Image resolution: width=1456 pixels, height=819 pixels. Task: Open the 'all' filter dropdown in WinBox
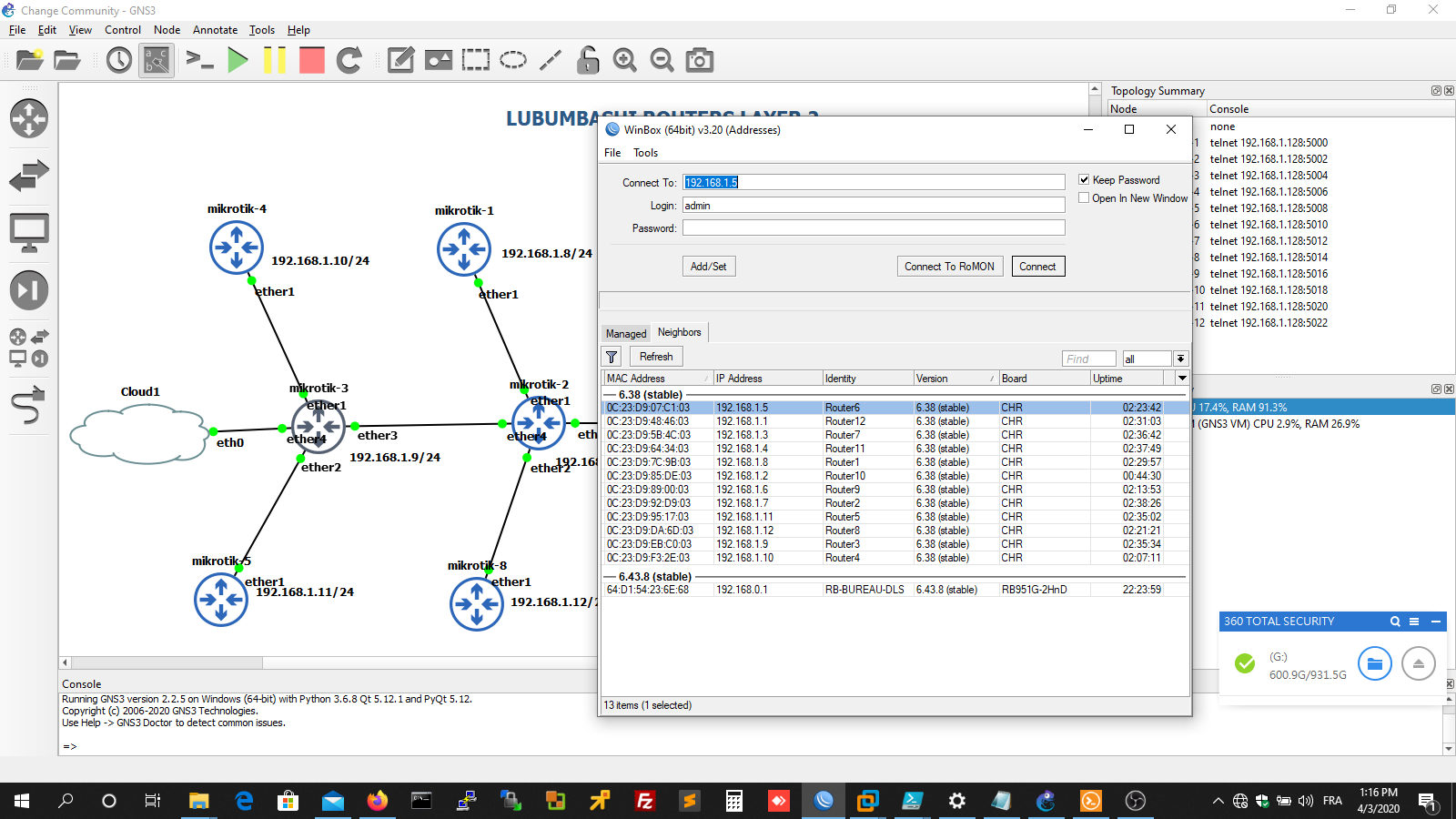tap(1180, 358)
